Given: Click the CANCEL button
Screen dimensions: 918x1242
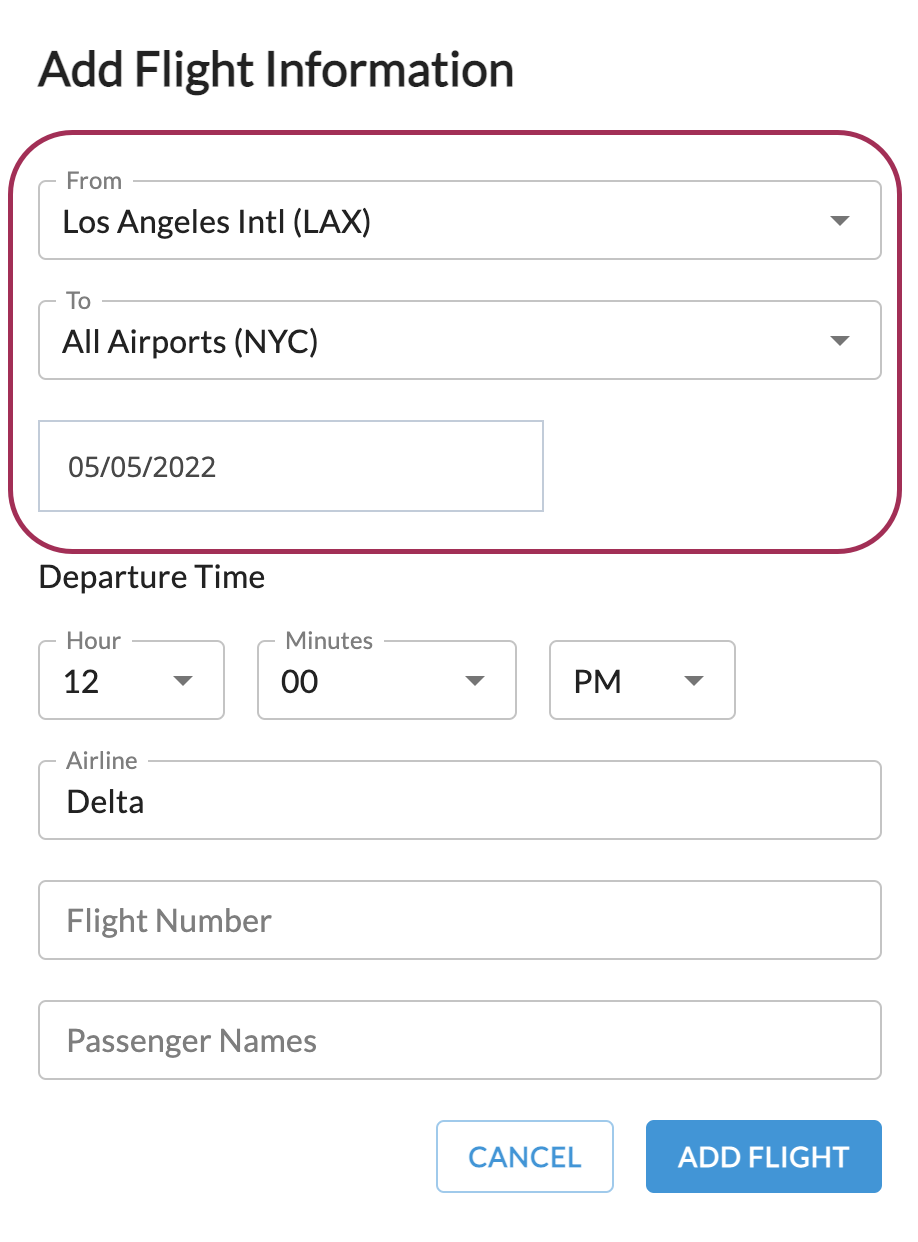Looking at the screenshot, I should point(525,1157).
